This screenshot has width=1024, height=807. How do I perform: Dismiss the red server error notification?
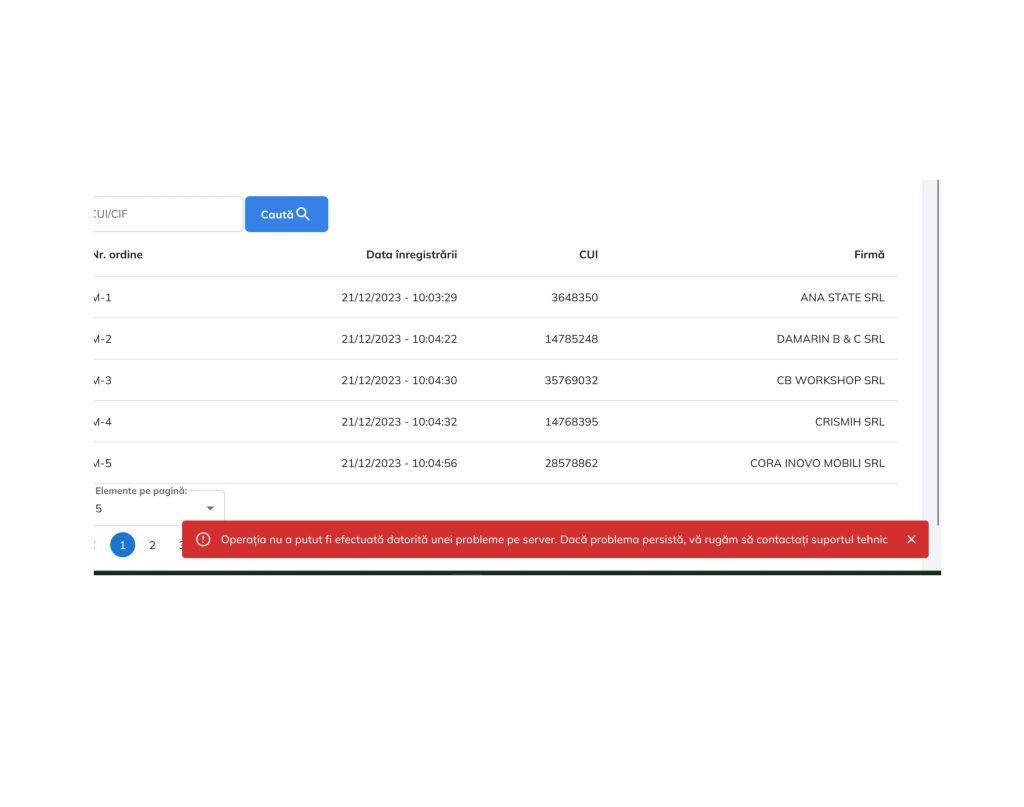(911, 539)
